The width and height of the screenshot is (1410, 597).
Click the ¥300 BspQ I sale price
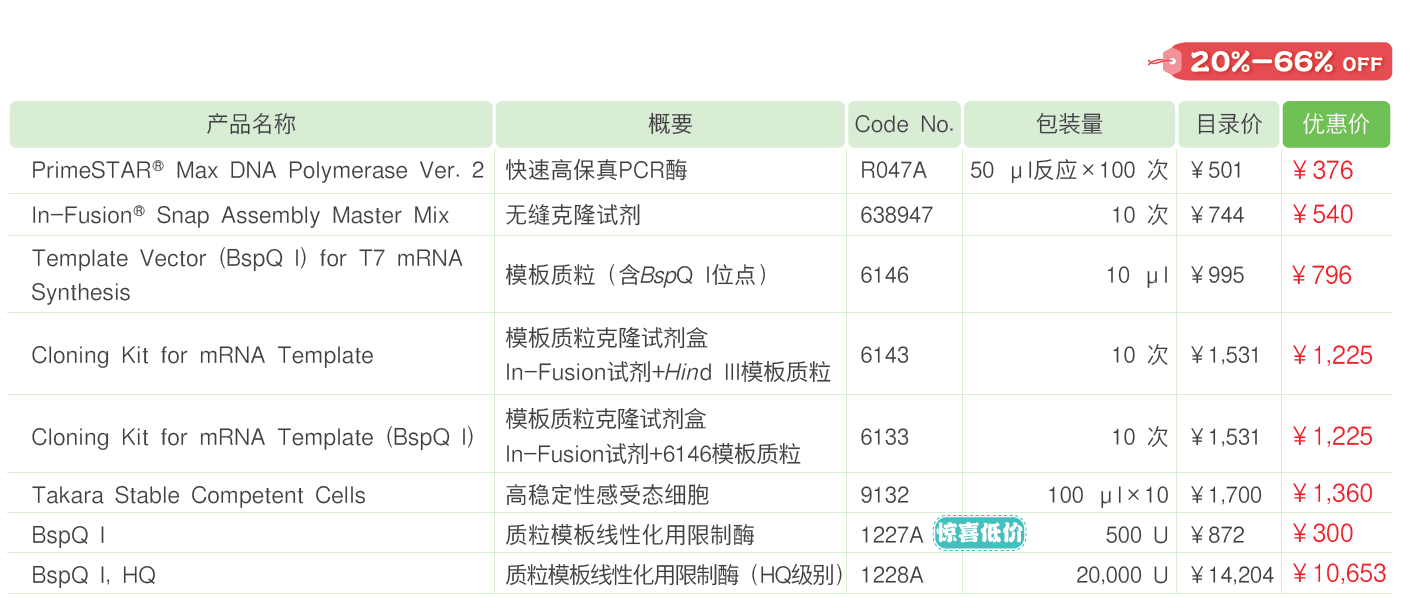tap(1322, 534)
